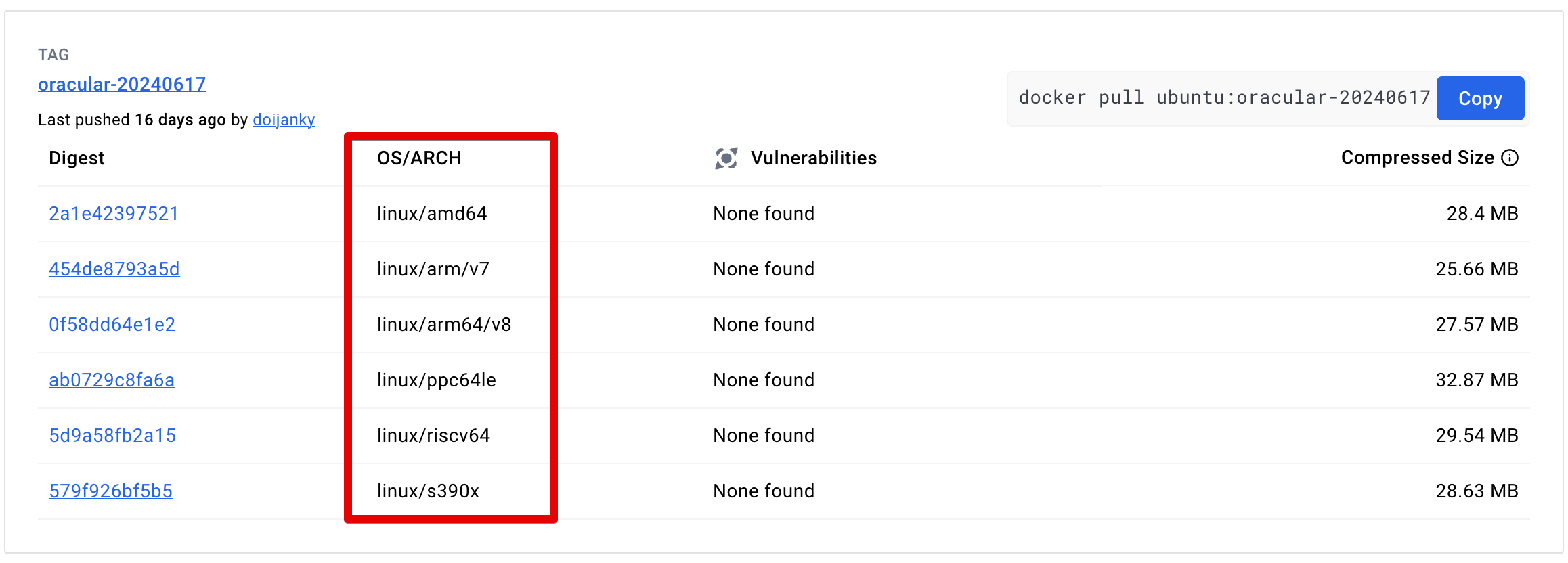The height and width of the screenshot is (563, 1568).
Task: Click the Compressed Size column header
Action: tap(1418, 157)
